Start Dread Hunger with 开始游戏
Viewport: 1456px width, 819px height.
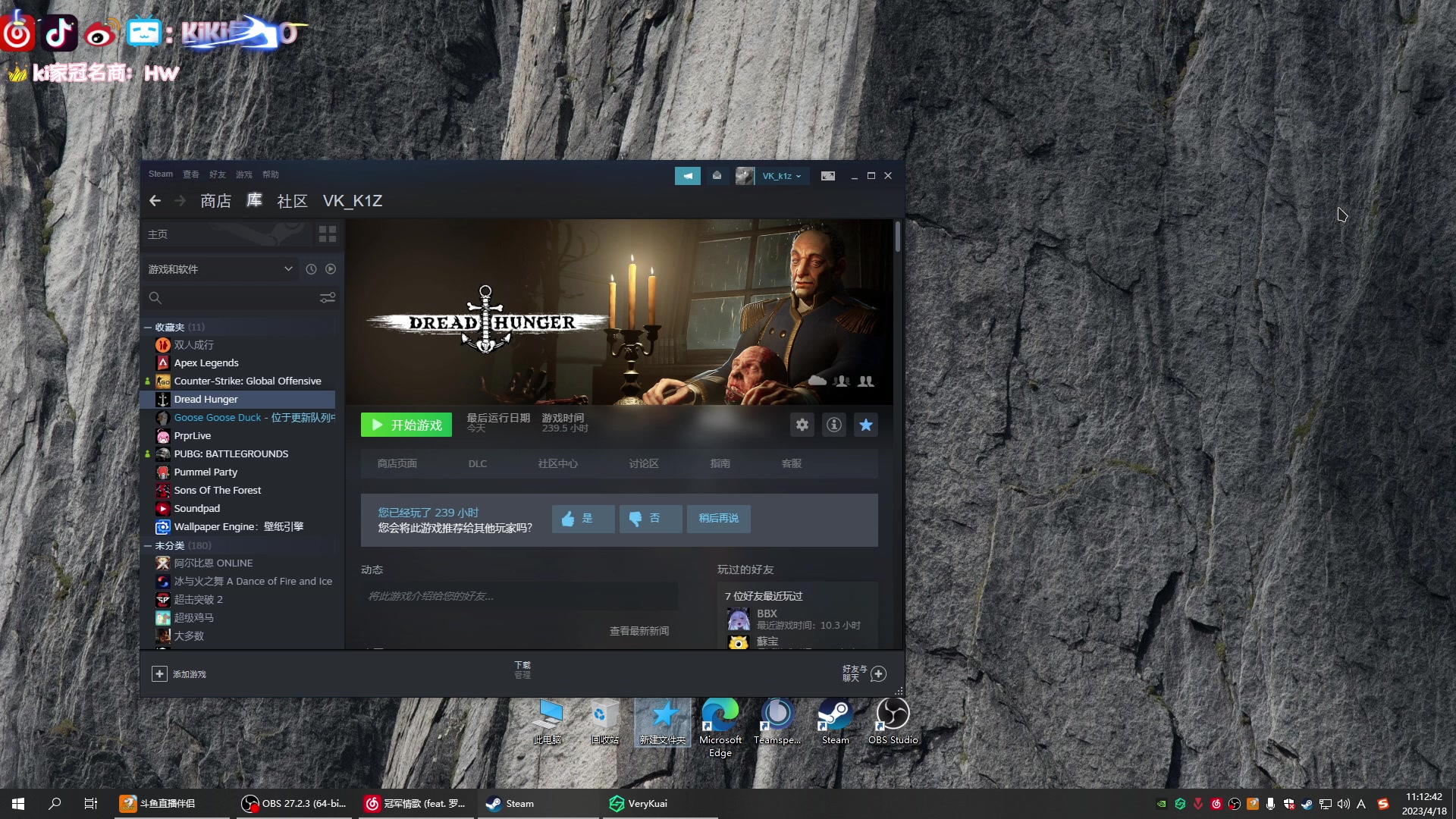tap(406, 425)
